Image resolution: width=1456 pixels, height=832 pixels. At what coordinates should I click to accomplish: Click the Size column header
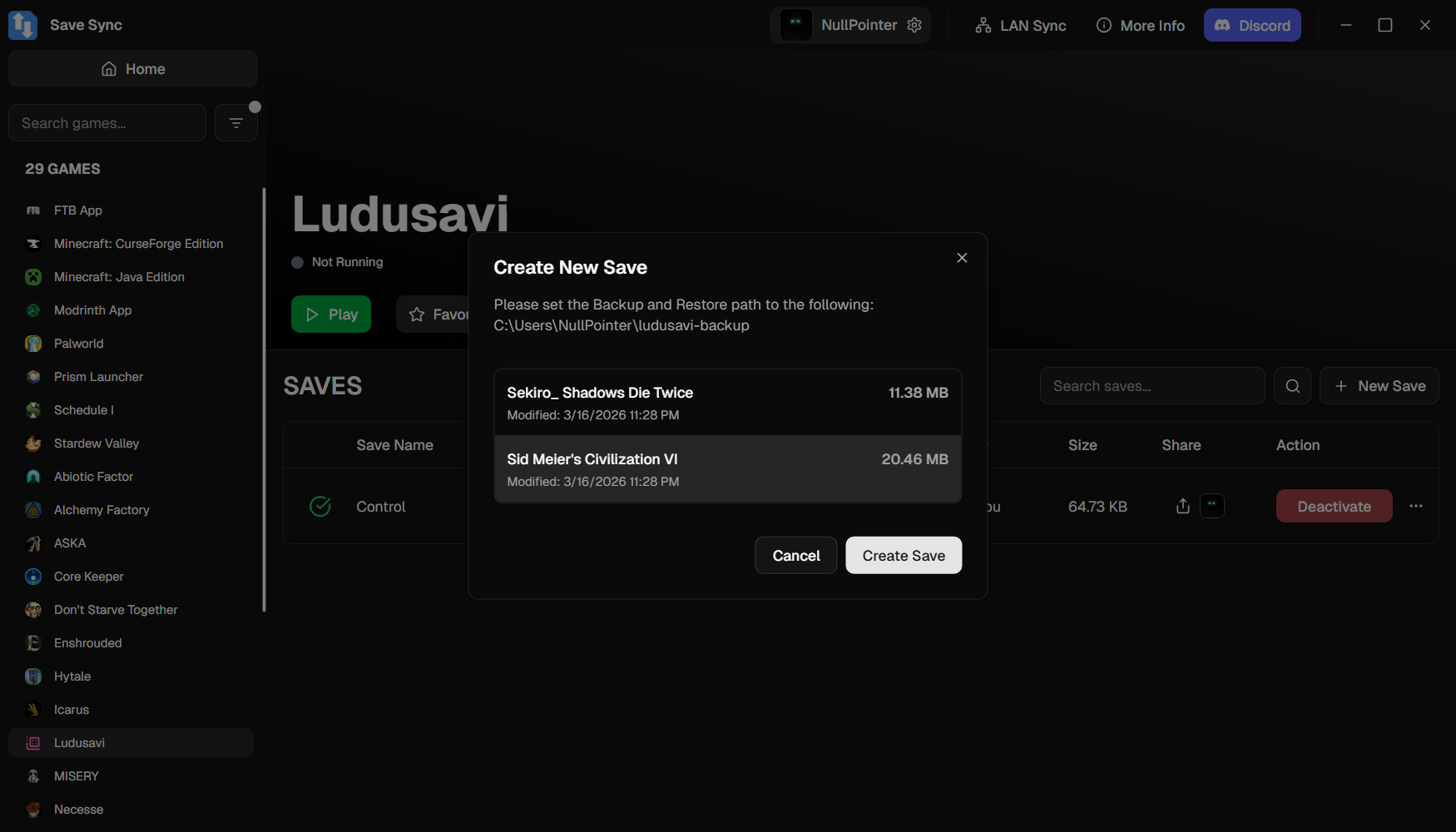tap(1082, 445)
